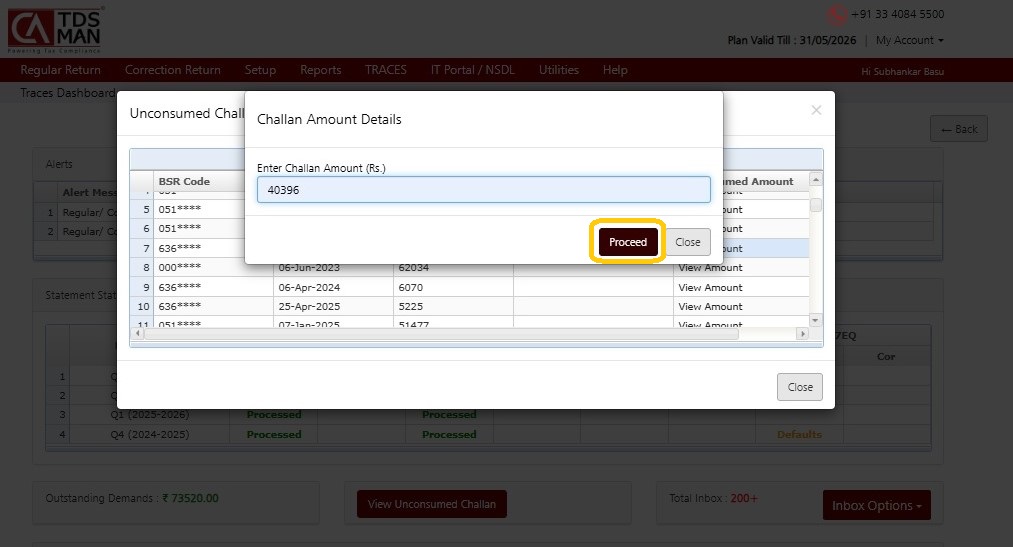Open the My Account dropdown
Viewport: 1013px width, 547px height.
tap(909, 40)
